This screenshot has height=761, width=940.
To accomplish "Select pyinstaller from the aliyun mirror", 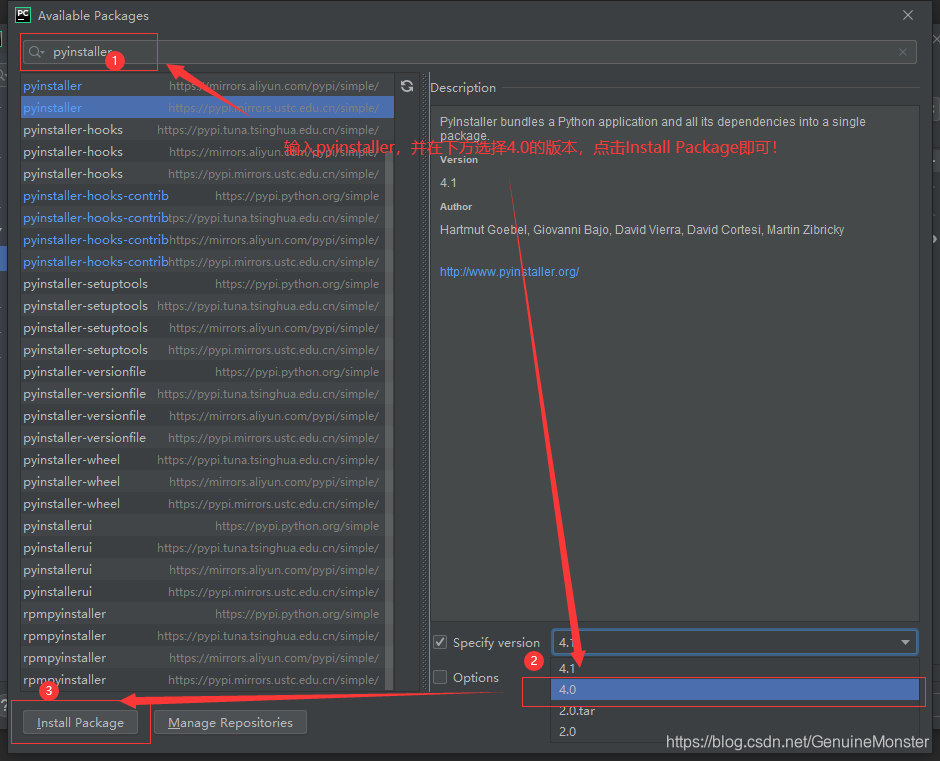I will [x=207, y=86].
